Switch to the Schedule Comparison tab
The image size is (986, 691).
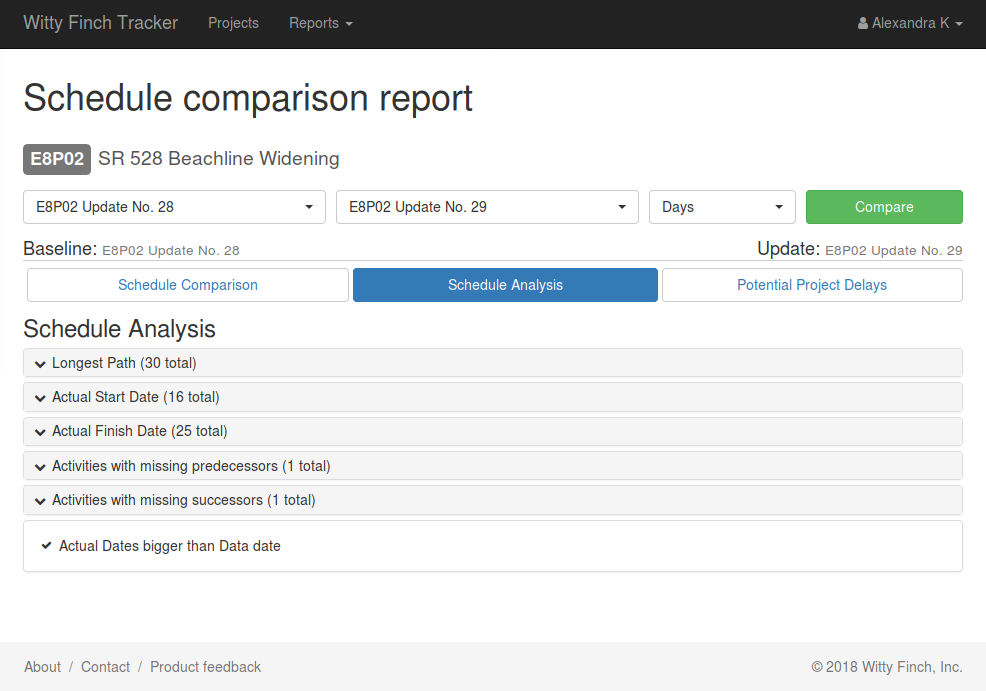pos(187,284)
